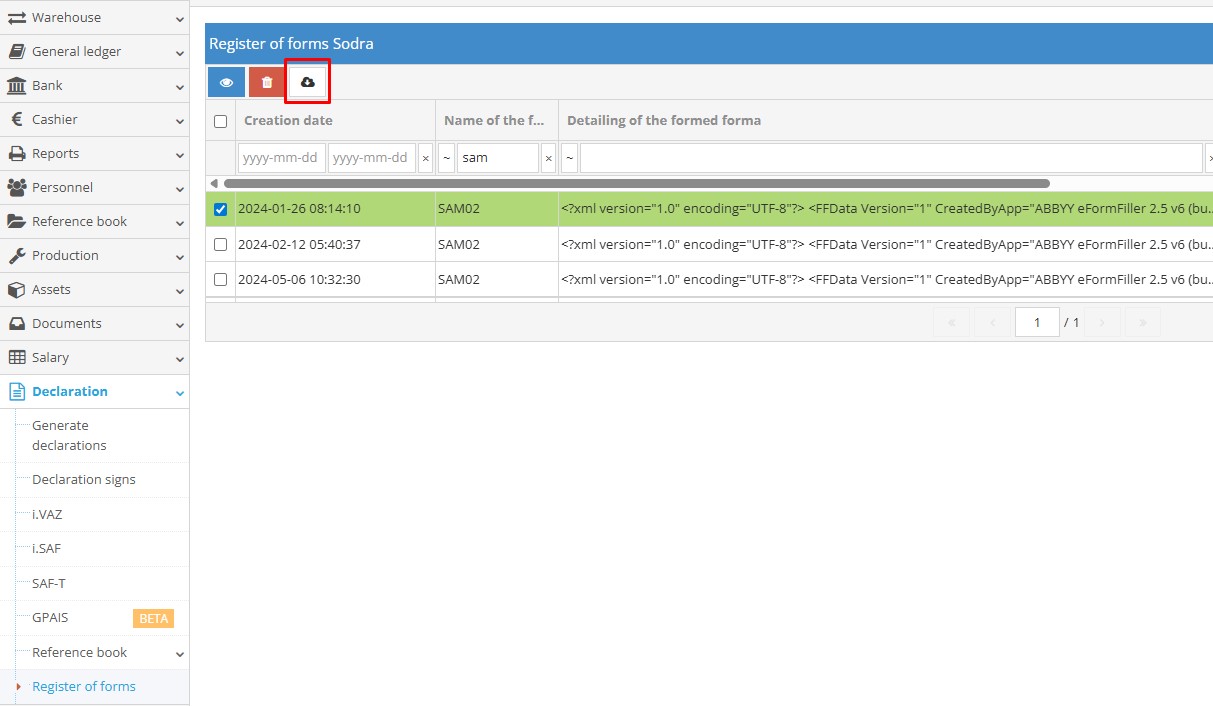Click the Warehouse transfer arrows icon

click(16, 18)
